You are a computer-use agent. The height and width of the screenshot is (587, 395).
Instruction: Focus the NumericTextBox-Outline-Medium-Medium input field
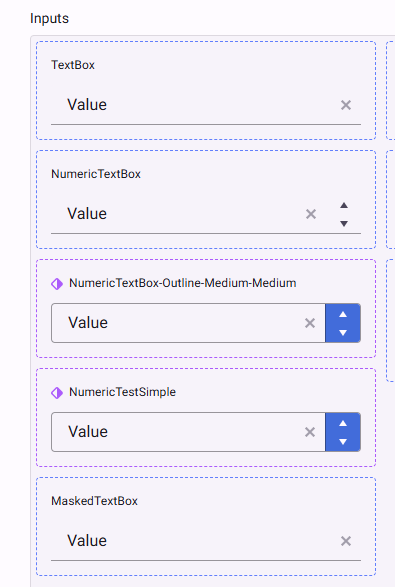pyautogui.click(x=177, y=323)
